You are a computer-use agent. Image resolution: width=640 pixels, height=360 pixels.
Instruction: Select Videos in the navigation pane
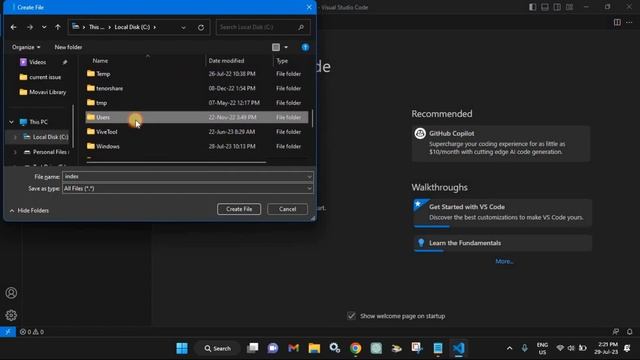pos(38,62)
